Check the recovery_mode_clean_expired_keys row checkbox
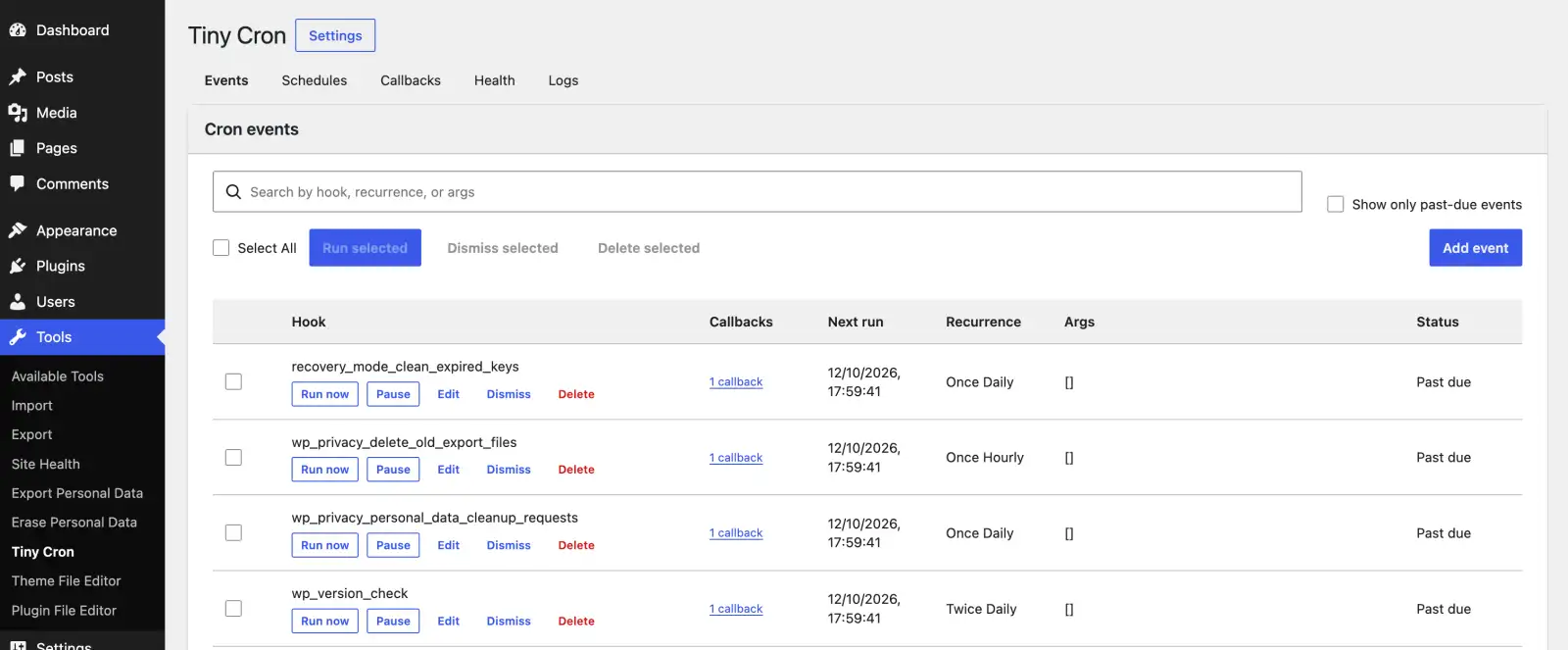Image resolution: width=1568 pixels, height=650 pixels. tap(233, 381)
